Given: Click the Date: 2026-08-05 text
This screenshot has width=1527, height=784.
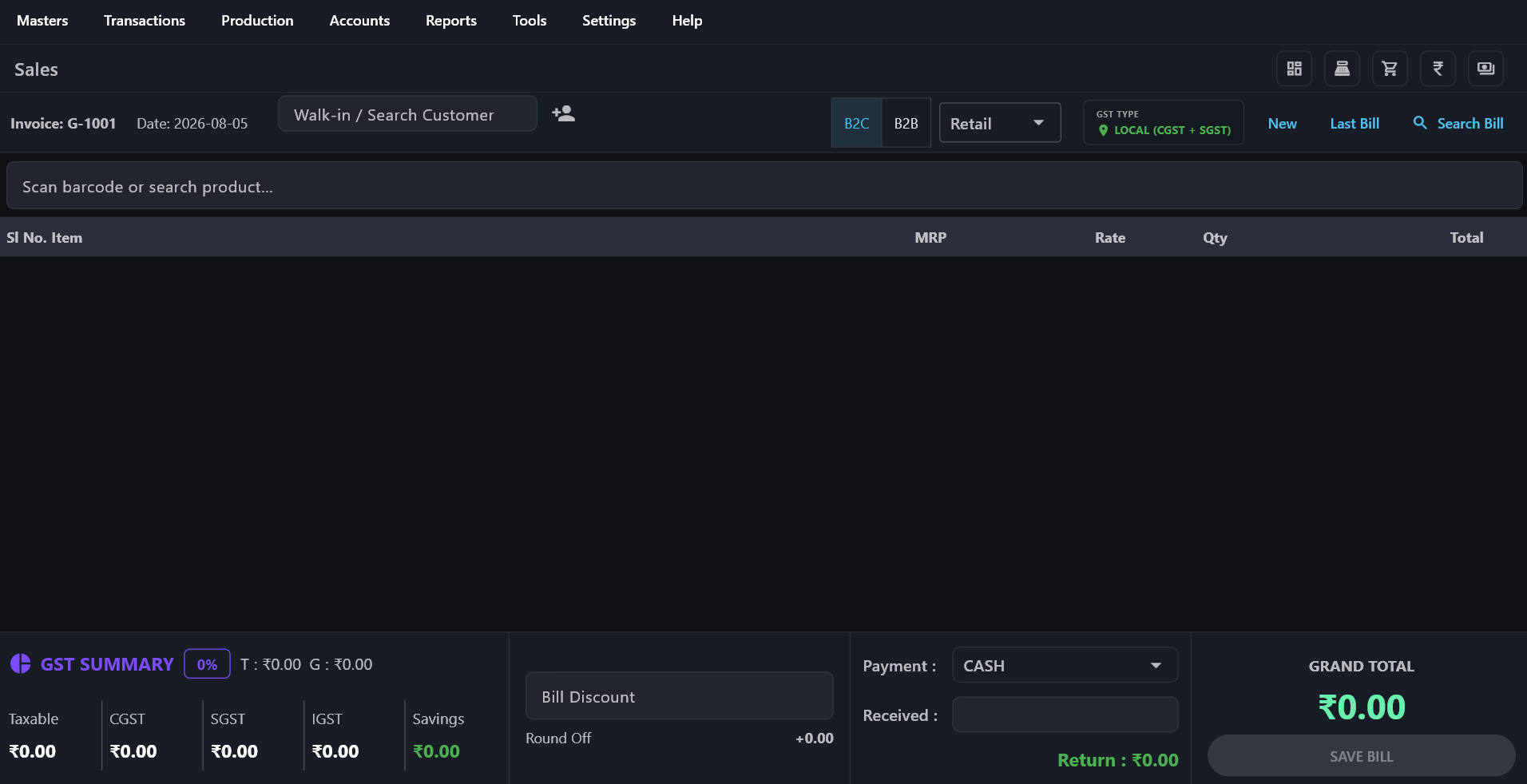Looking at the screenshot, I should click(192, 124).
